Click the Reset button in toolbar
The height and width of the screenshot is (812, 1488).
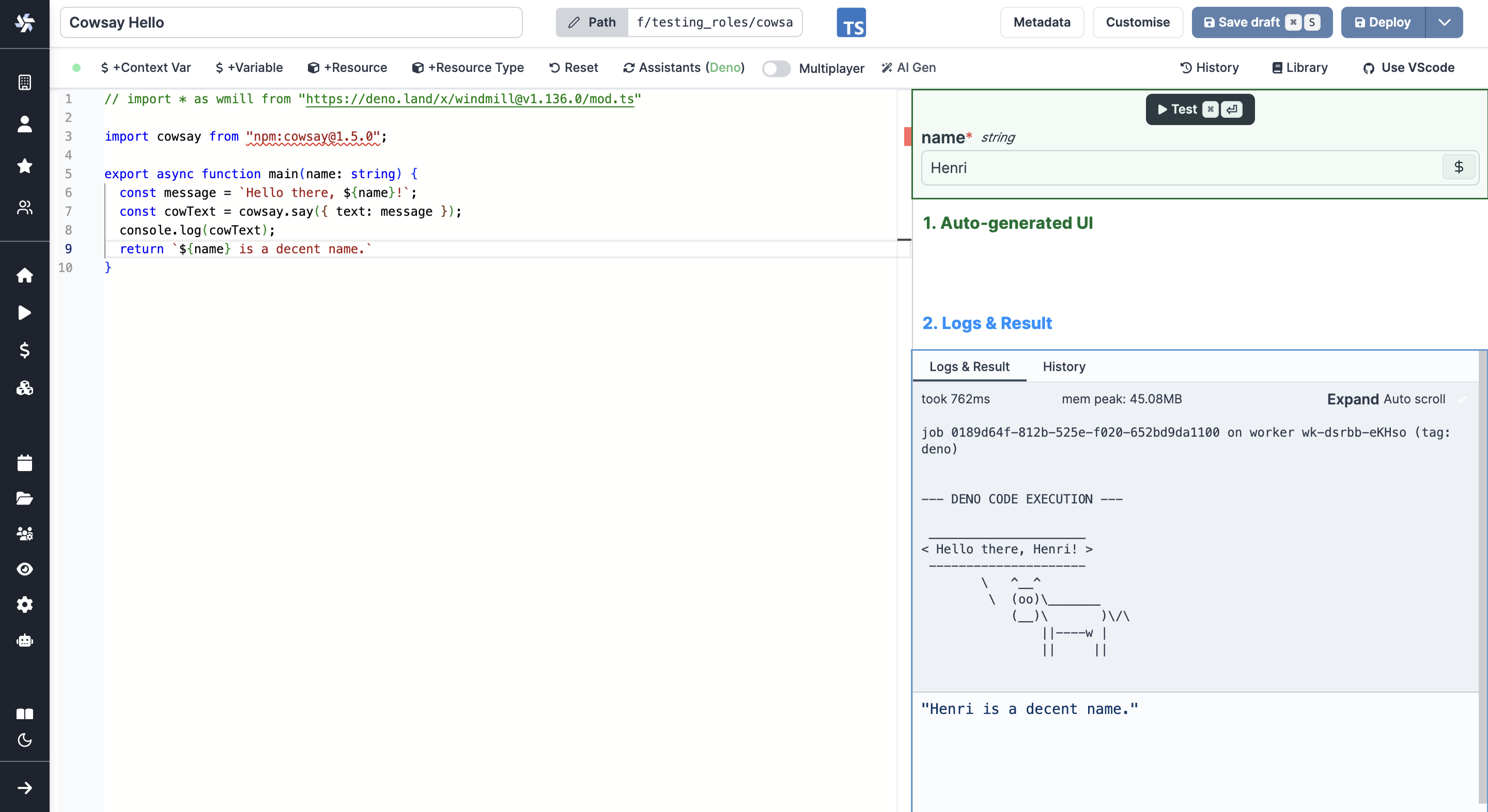click(x=574, y=67)
